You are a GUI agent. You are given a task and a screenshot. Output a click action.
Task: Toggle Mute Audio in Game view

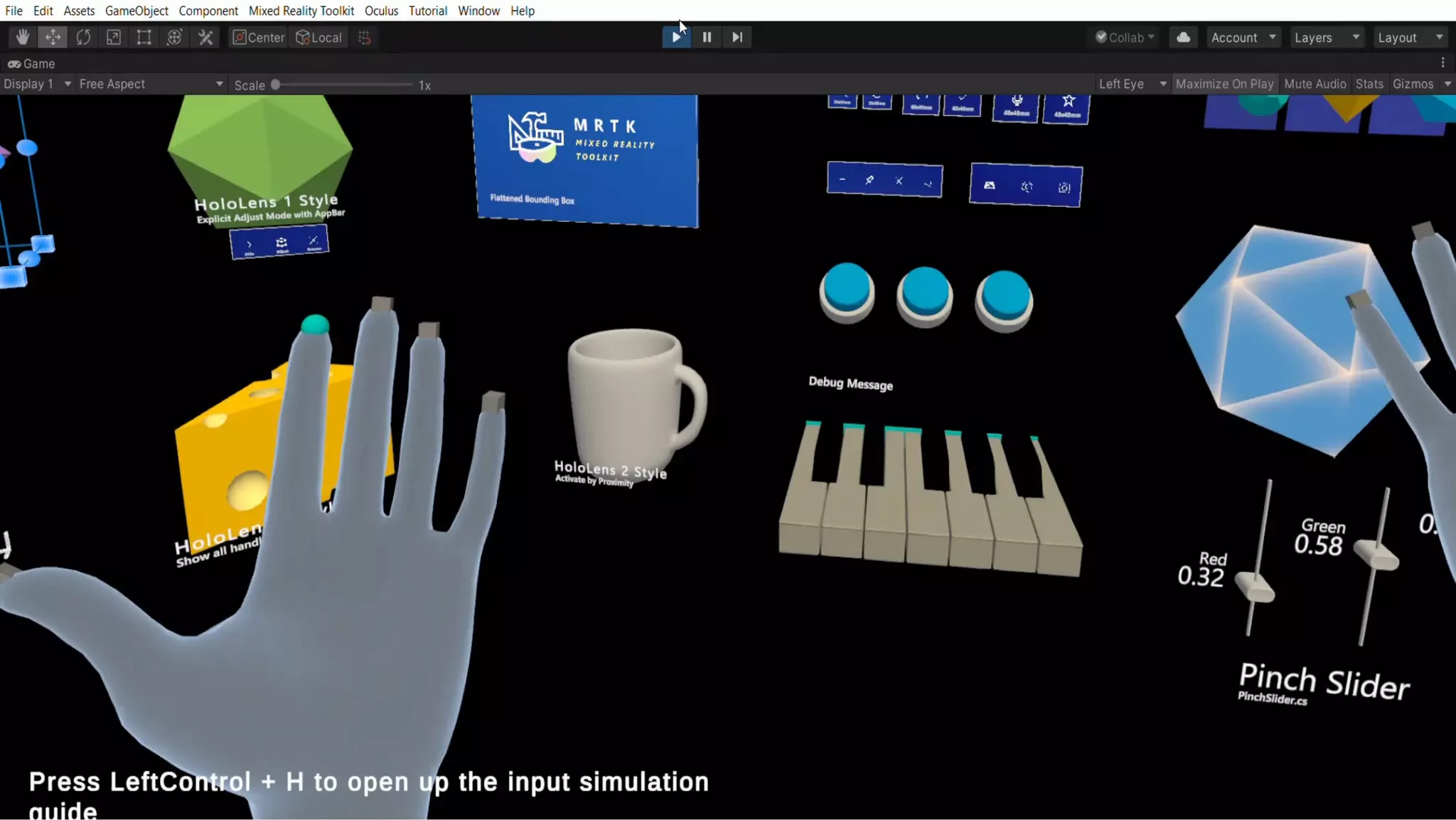(1315, 84)
